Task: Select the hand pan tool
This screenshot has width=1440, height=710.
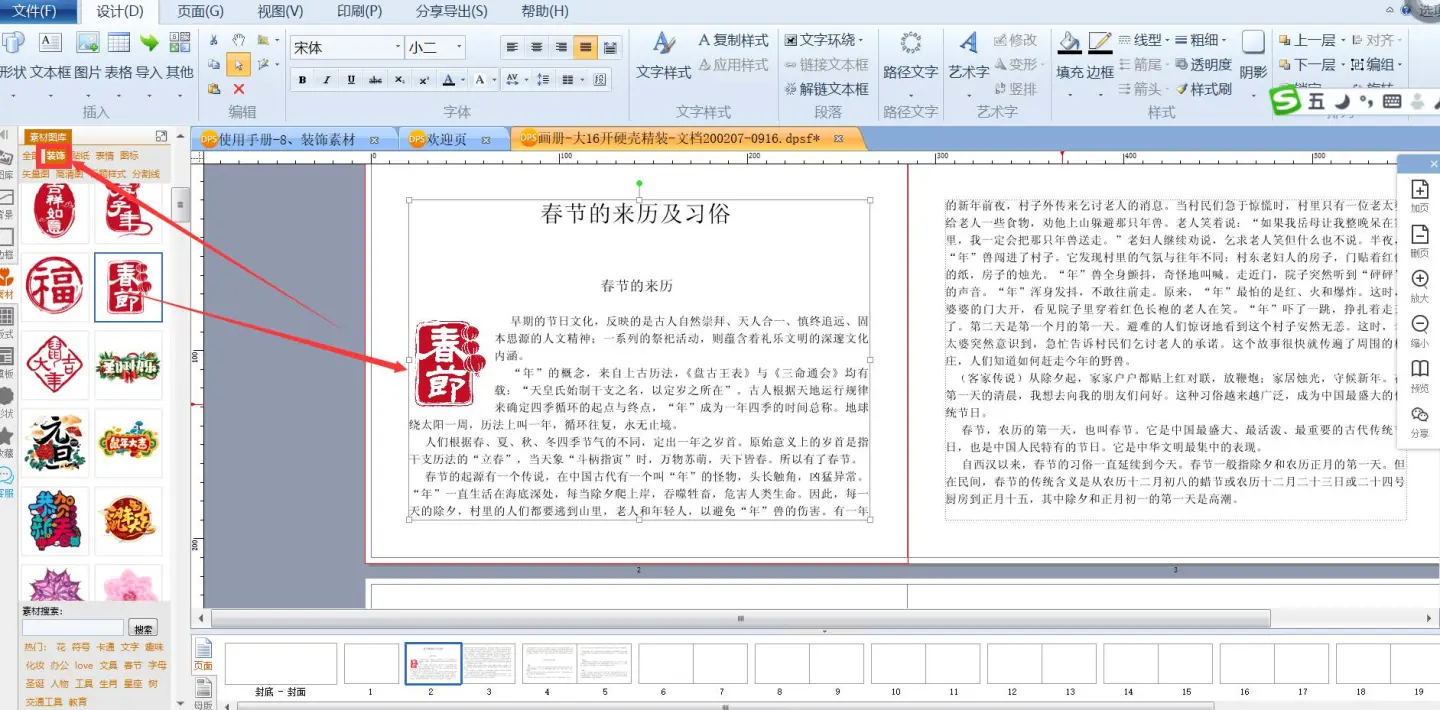Action: coord(238,40)
